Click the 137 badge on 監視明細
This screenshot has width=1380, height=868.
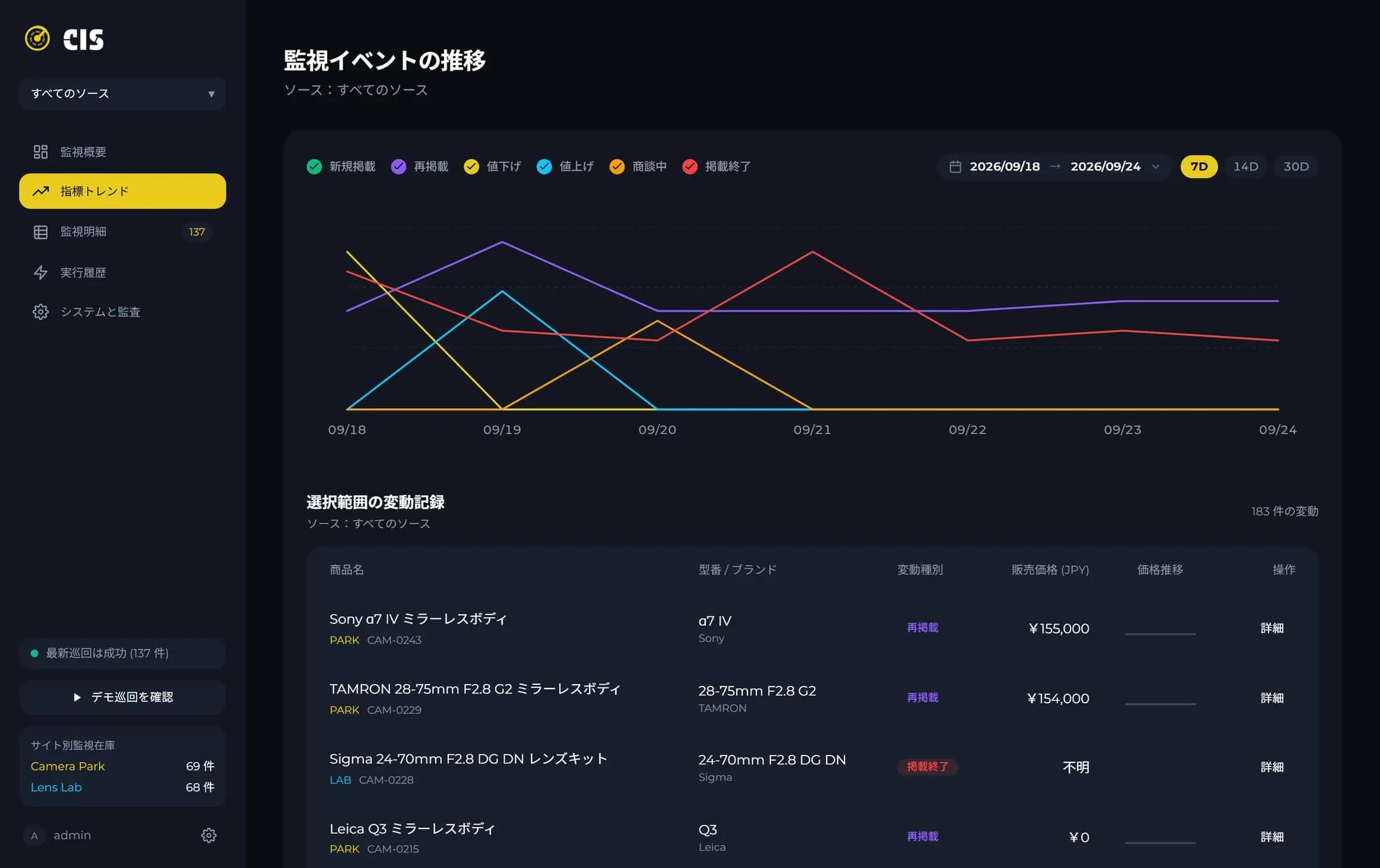tap(197, 232)
